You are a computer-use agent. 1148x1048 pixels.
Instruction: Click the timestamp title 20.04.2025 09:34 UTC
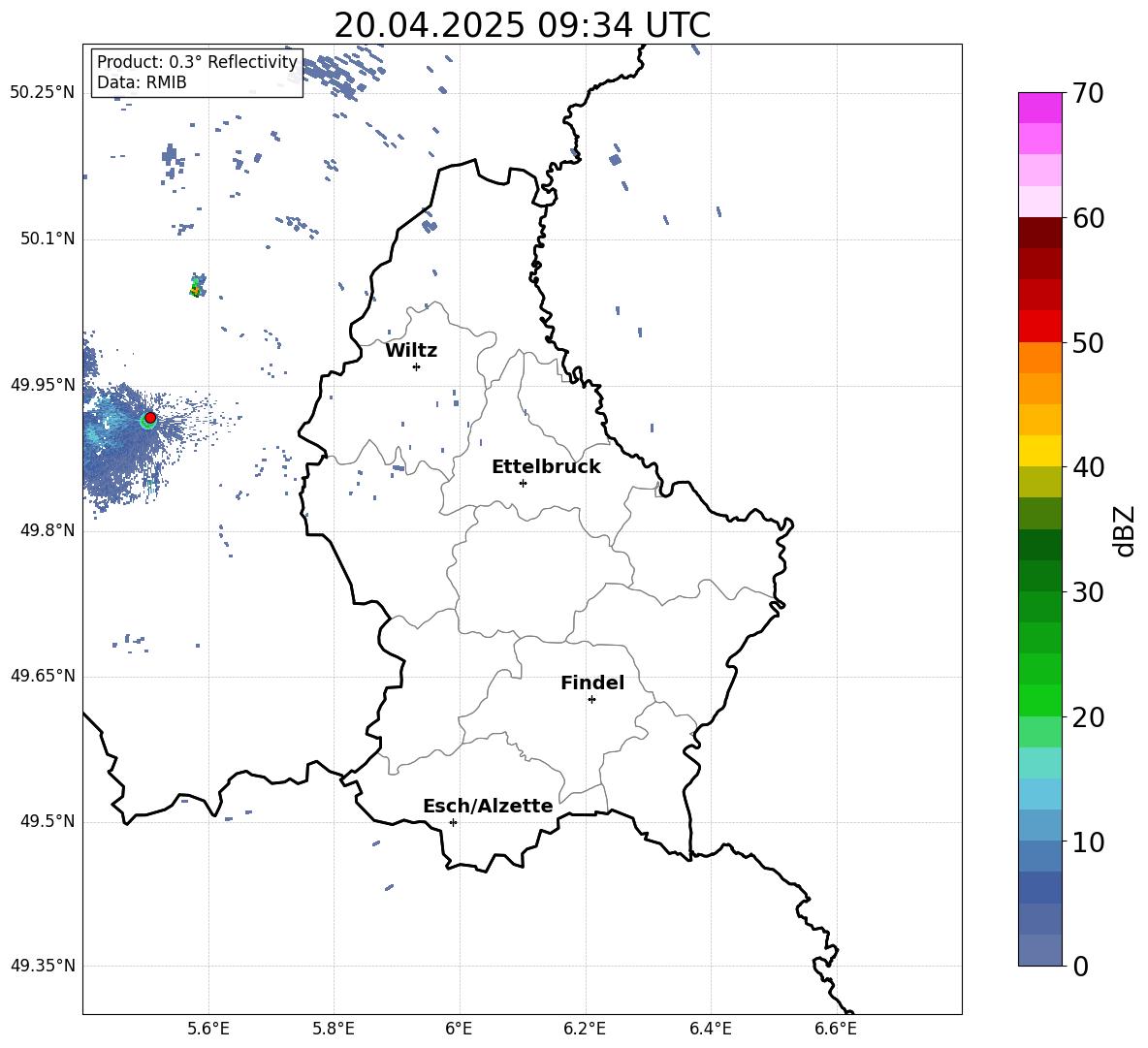coord(522,25)
